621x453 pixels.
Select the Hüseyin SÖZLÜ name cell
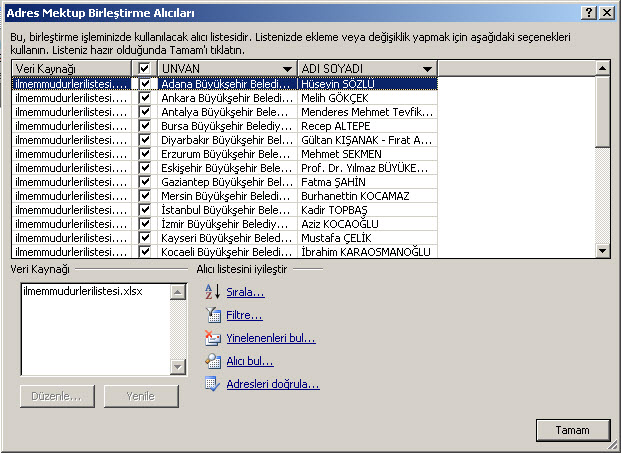(x=367, y=84)
